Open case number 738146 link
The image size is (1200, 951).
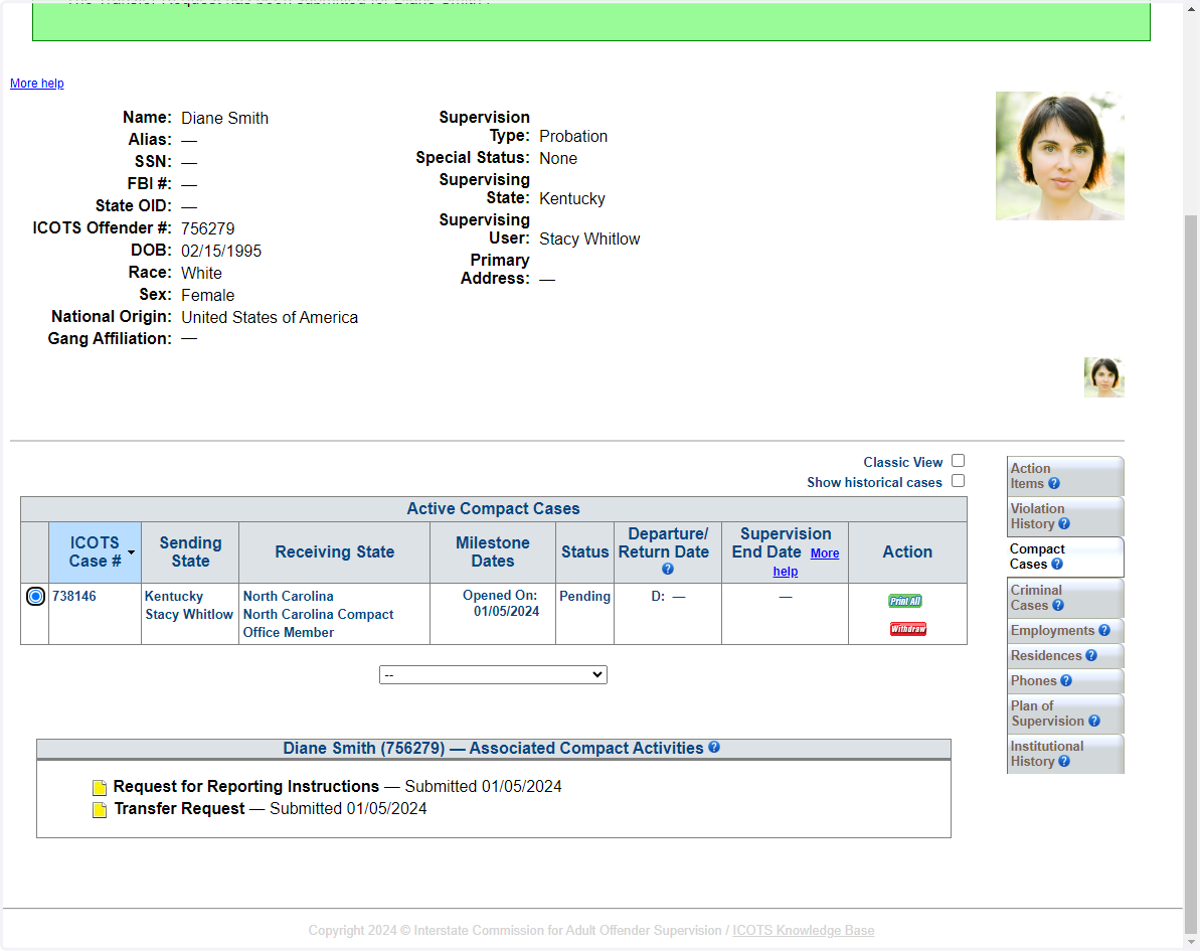coord(74,596)
